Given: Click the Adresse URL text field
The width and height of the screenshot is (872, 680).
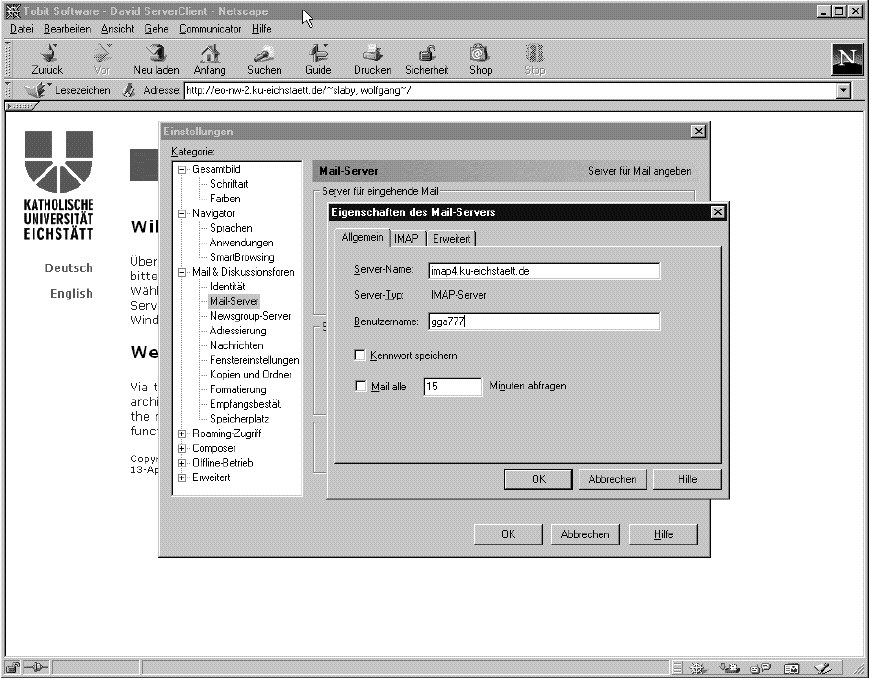Looking at the screenshot, I should 511,90.
